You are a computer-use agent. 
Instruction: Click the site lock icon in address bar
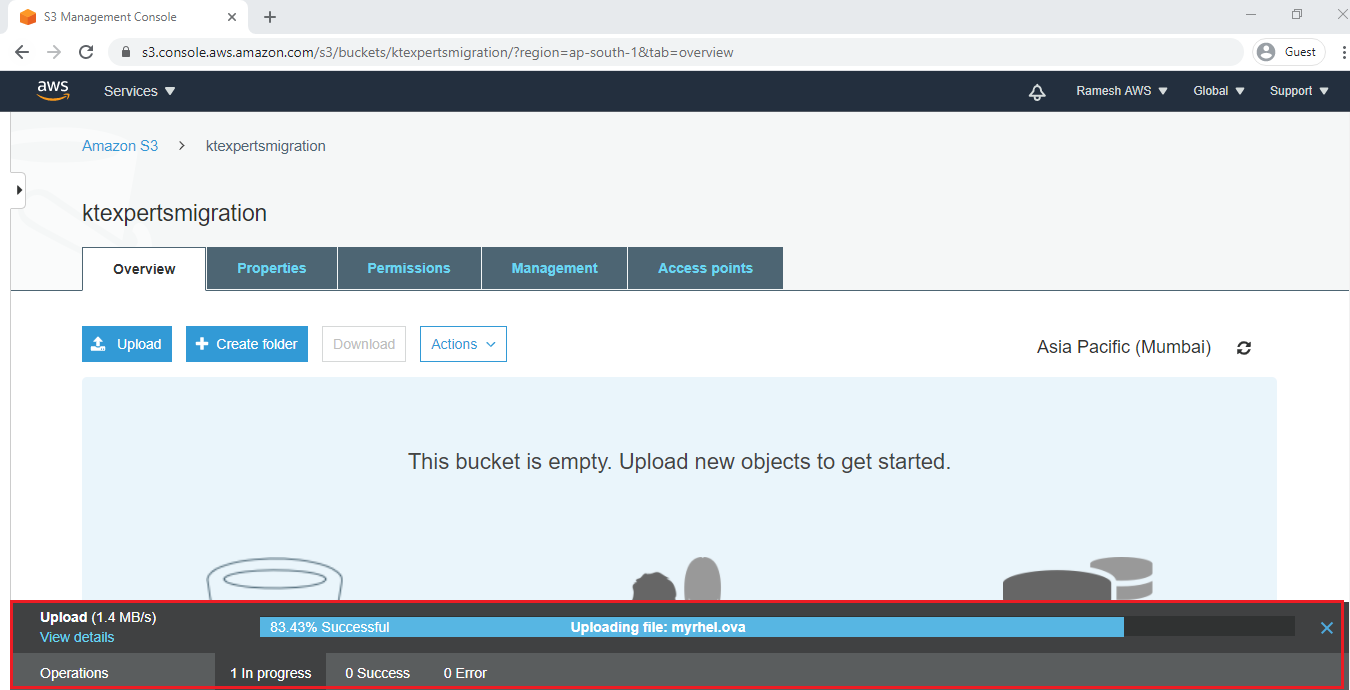(x=126, y=52)
